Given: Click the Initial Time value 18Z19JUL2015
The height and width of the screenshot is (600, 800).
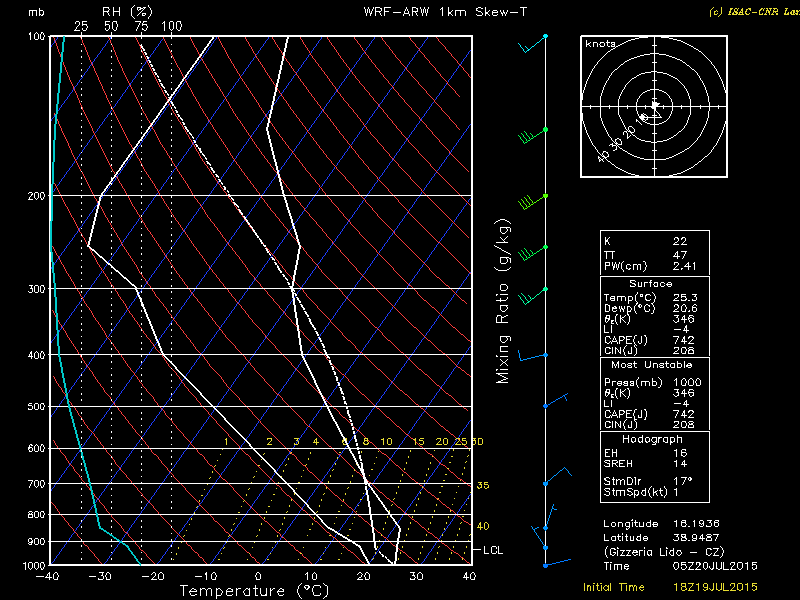Looking at the screenshot, I should tap(715, 587).
